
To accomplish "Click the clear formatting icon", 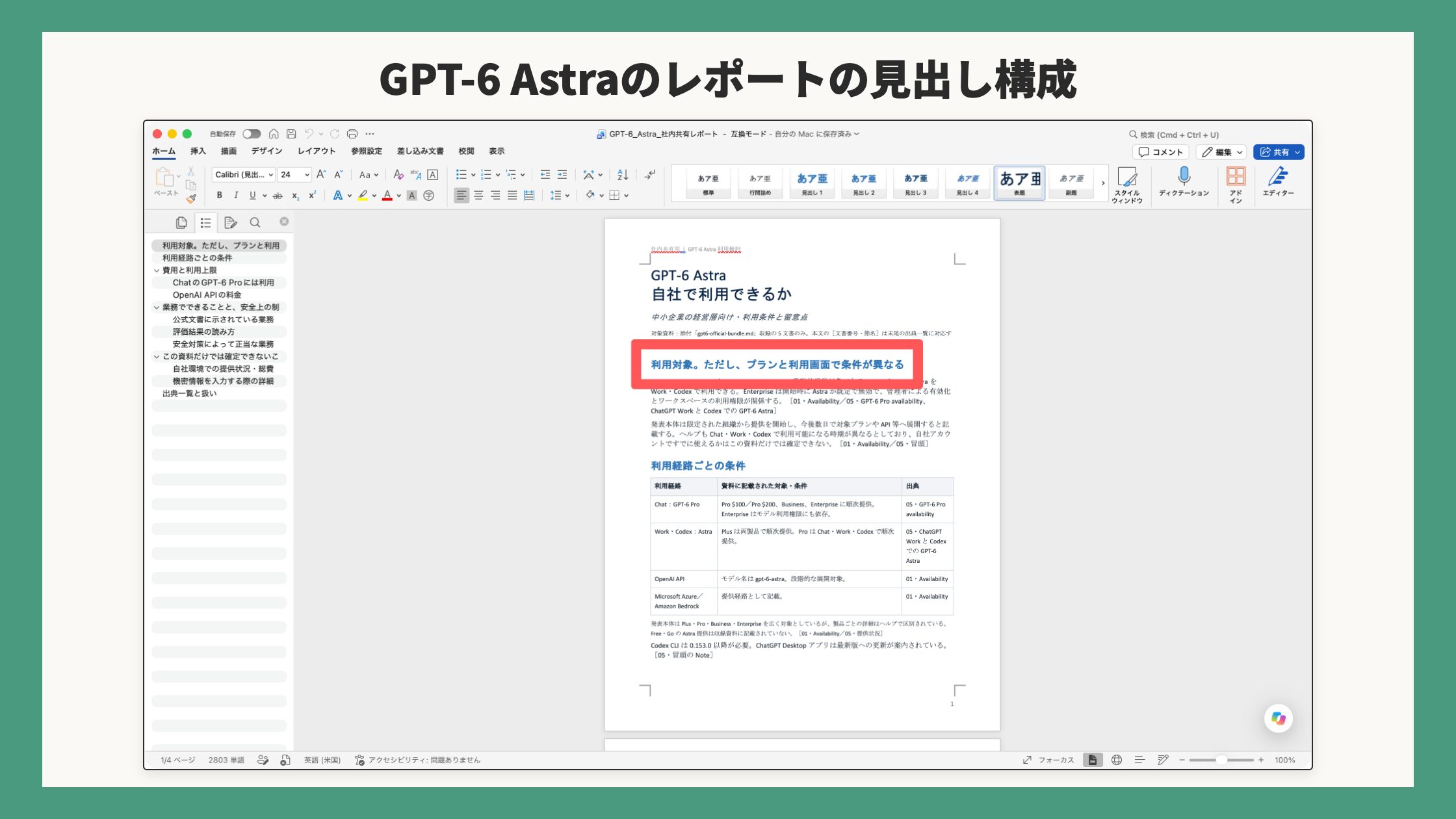I will [x=398, y=175].
